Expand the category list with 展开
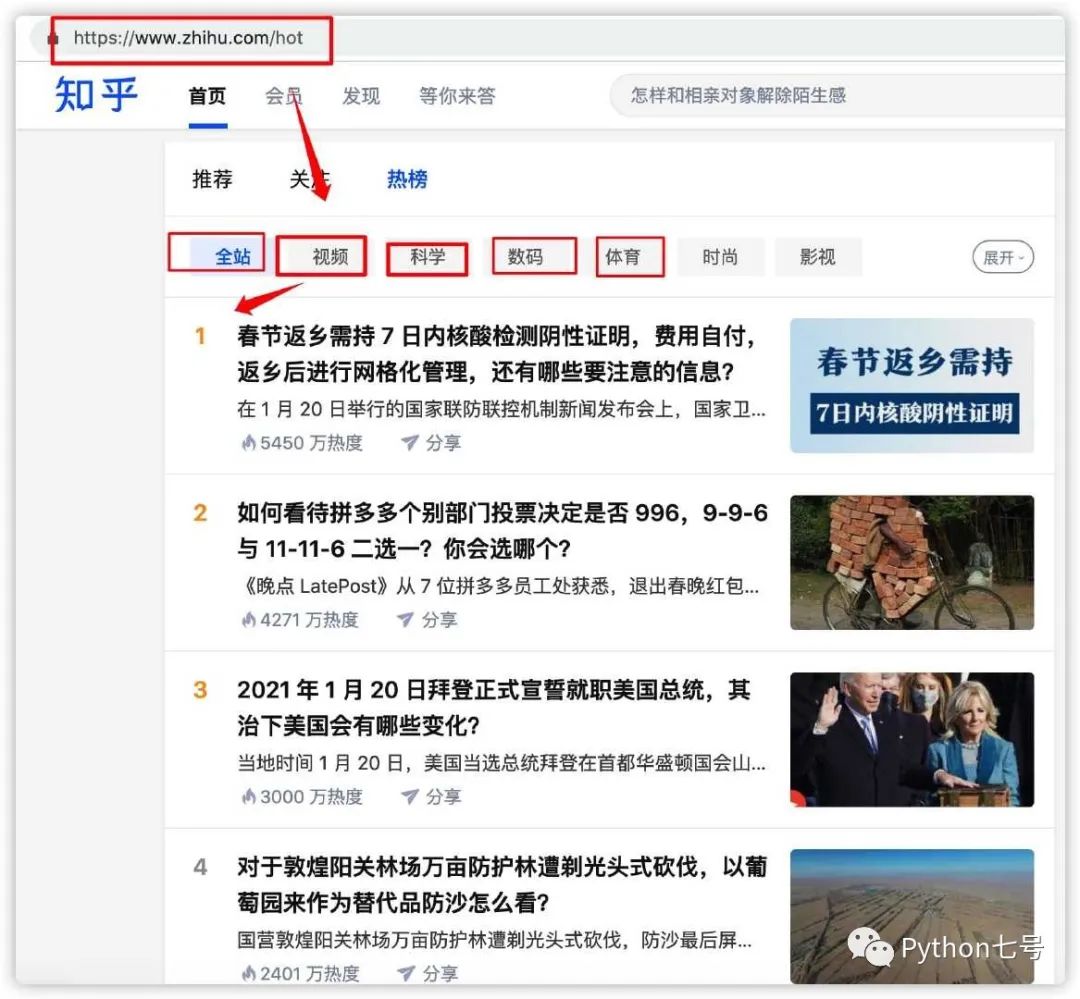Image resolution: width=1080 pixels, height=999 pixels. tap(1003, 257)
